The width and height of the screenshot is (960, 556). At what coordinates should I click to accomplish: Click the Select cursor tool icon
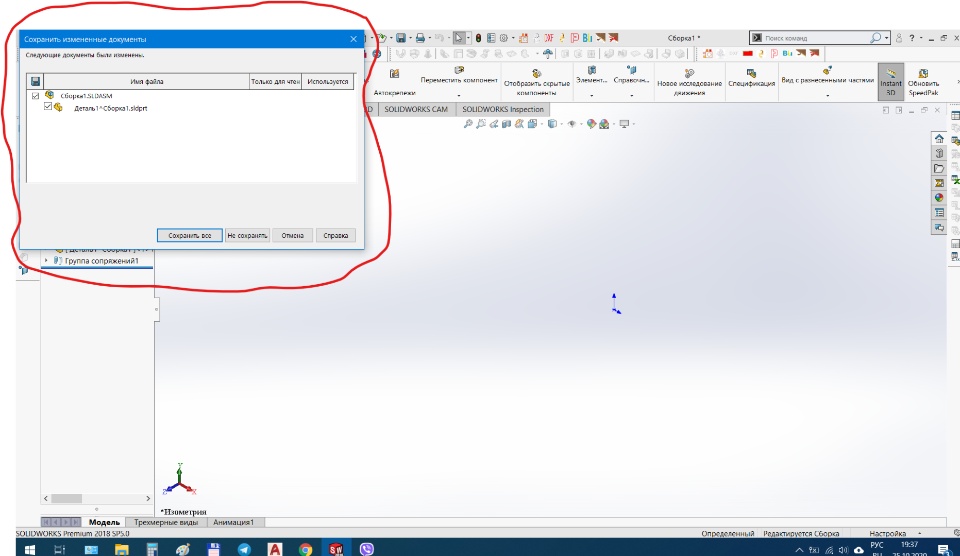click(x=459, y=38)
